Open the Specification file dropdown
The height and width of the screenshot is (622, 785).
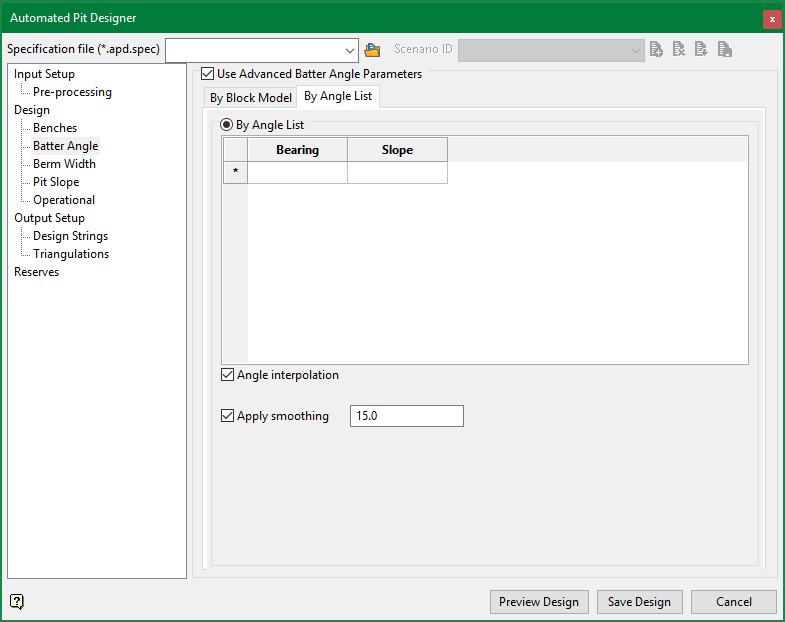coord(349,50)
